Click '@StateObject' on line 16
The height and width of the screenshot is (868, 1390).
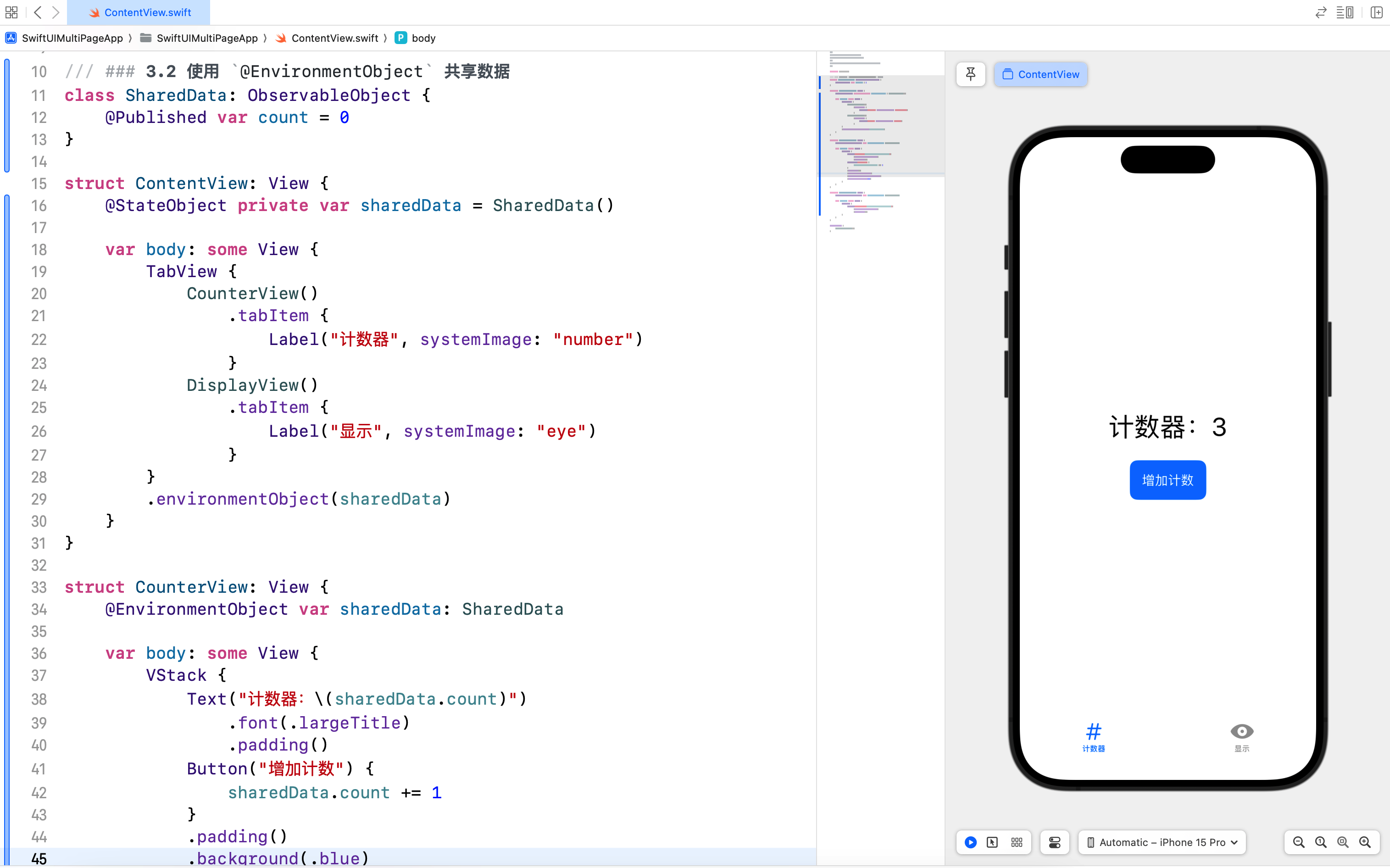[x=166, y=206]
